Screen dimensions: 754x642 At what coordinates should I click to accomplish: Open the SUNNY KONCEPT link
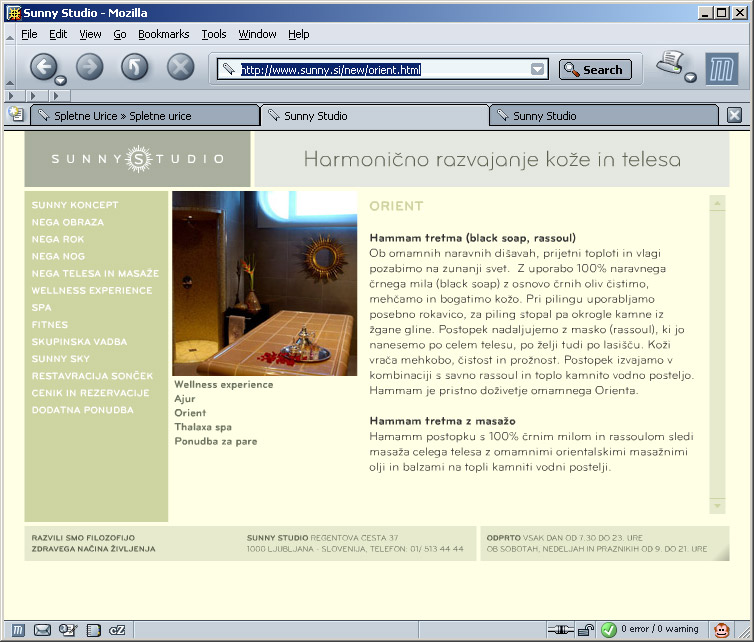[x=75, y=205]
